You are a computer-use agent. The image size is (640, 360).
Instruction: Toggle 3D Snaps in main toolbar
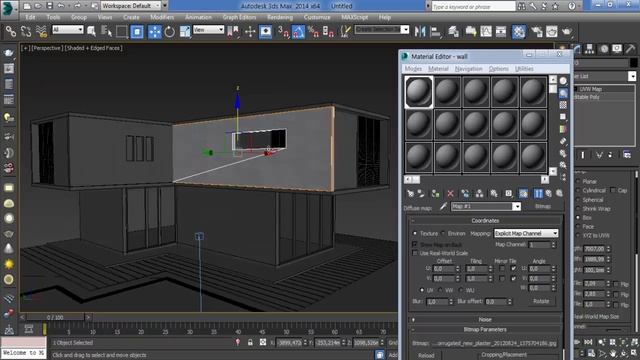(x=283, y=31)
